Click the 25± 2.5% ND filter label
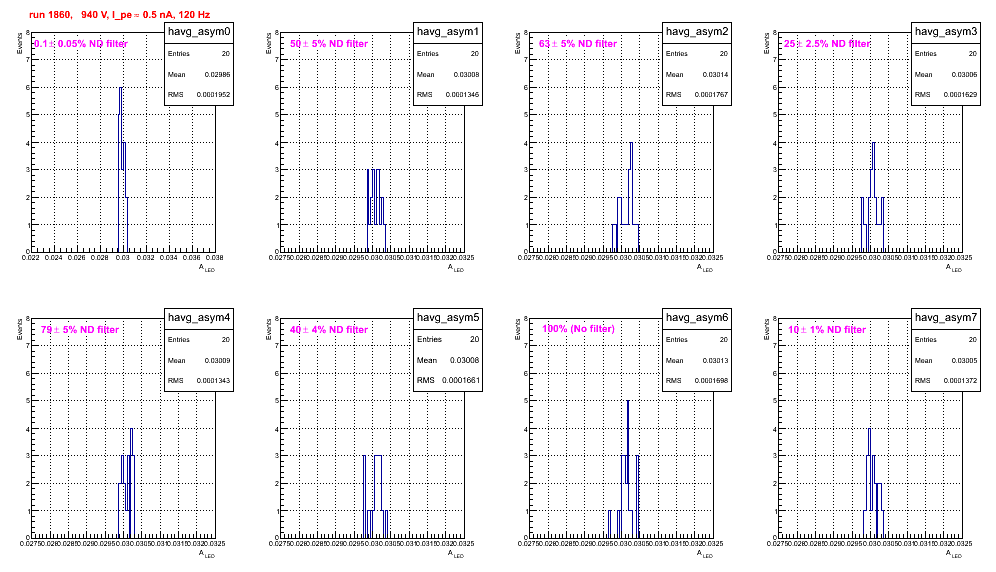This screenshot has height=572, width=996. (x=827, y=44)
